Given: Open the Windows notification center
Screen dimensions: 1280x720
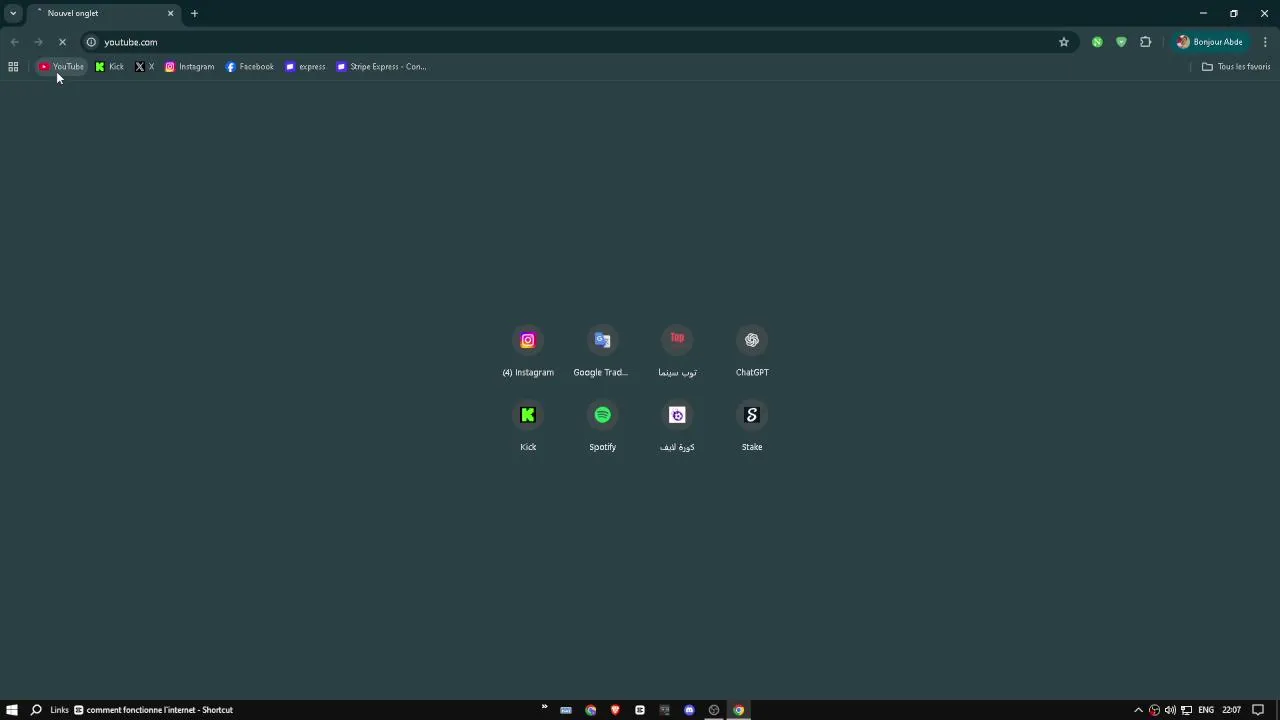Looking at the screenshot, I should (x=1258, y=710).
